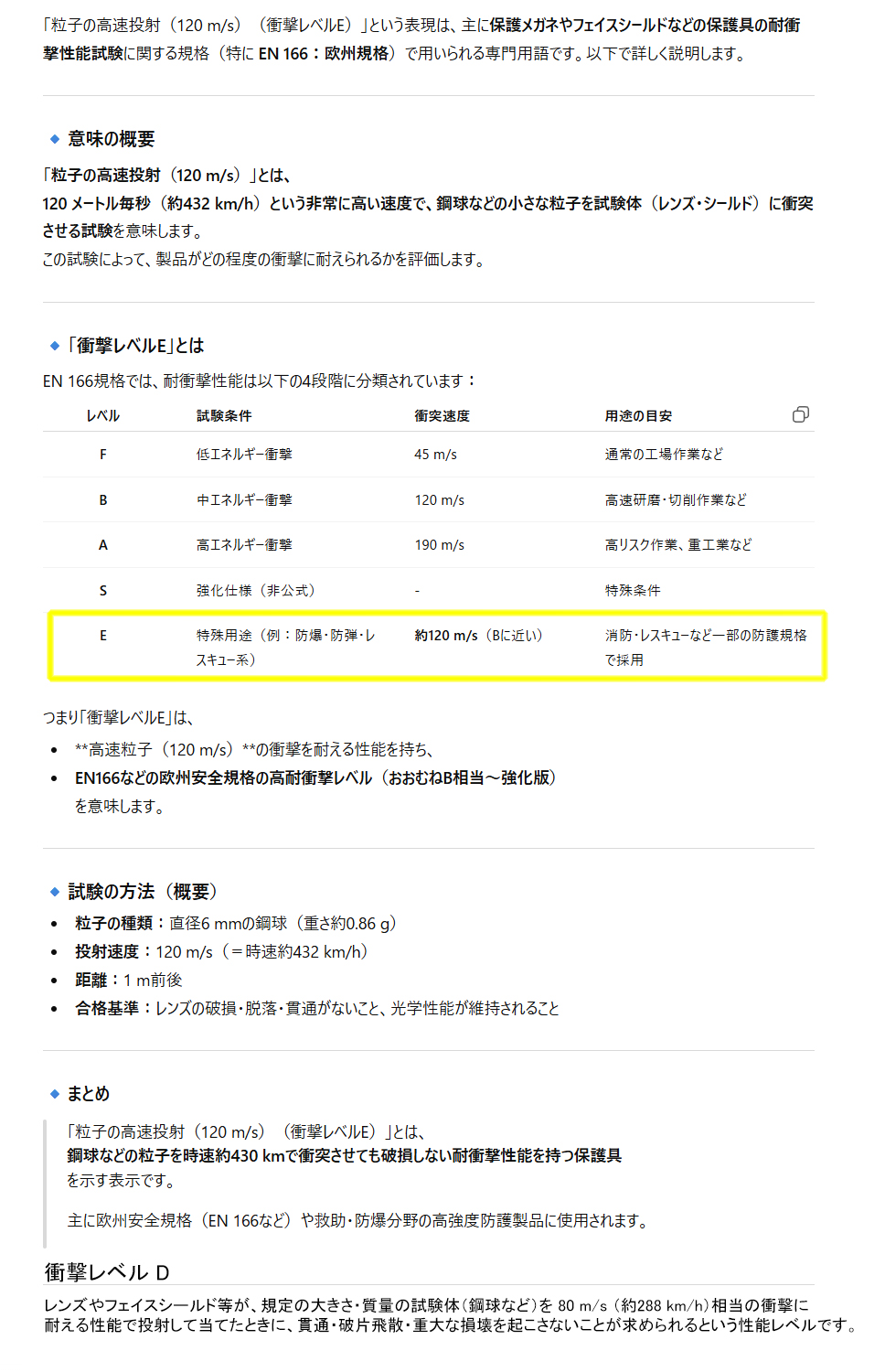Click the blue diamond beside 「衝撃レベルE」とは
885x1372 pixels.
coord(55,346)
